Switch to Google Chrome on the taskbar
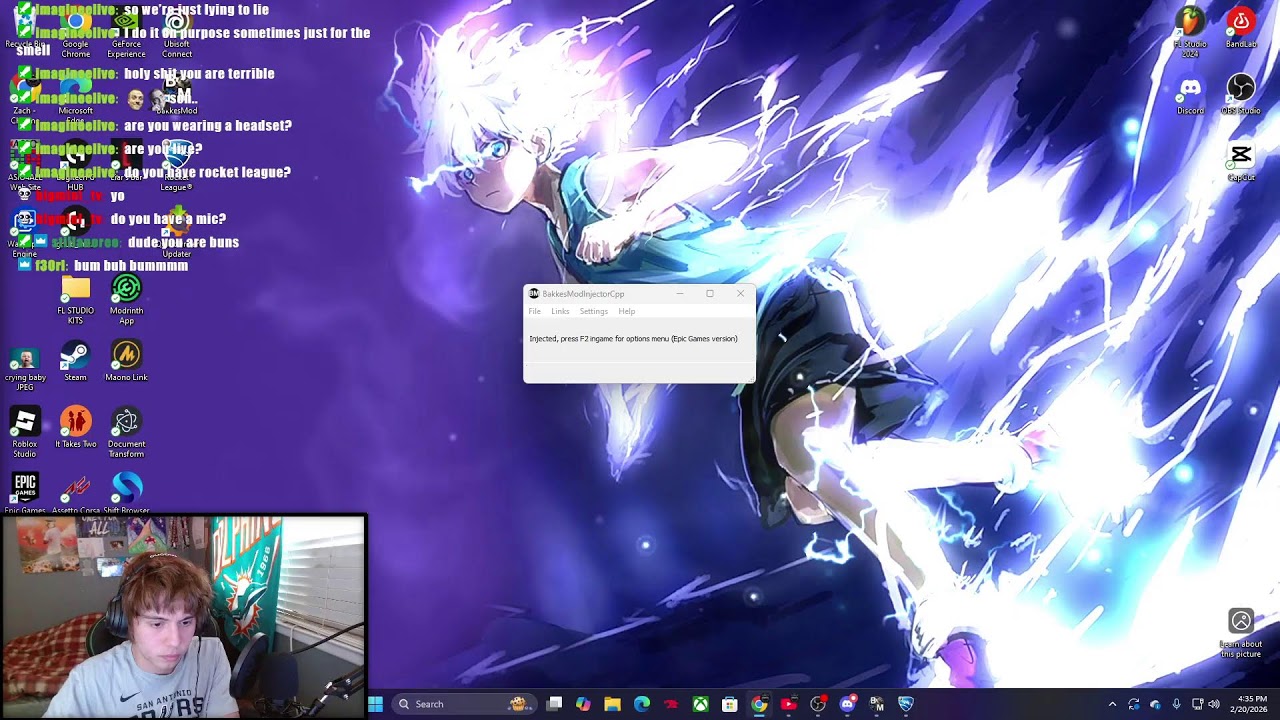 (759, 704)
